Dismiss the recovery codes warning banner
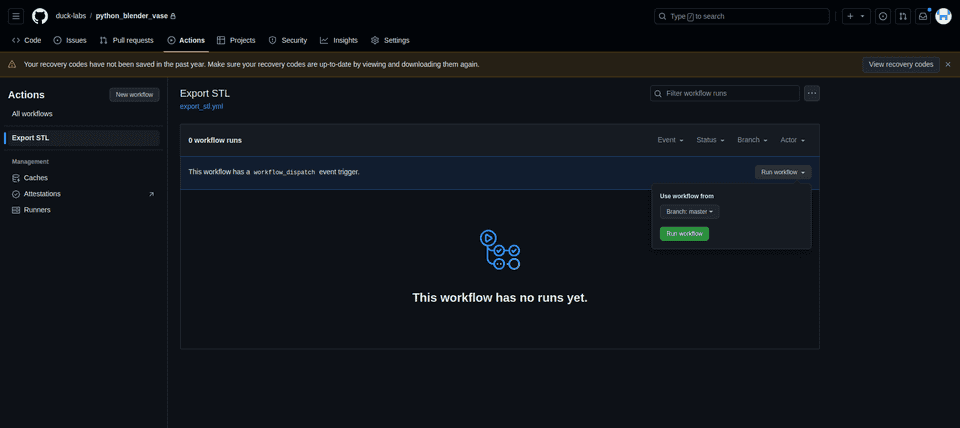Screen dimensions: 960x428 [x=948, y=64]
